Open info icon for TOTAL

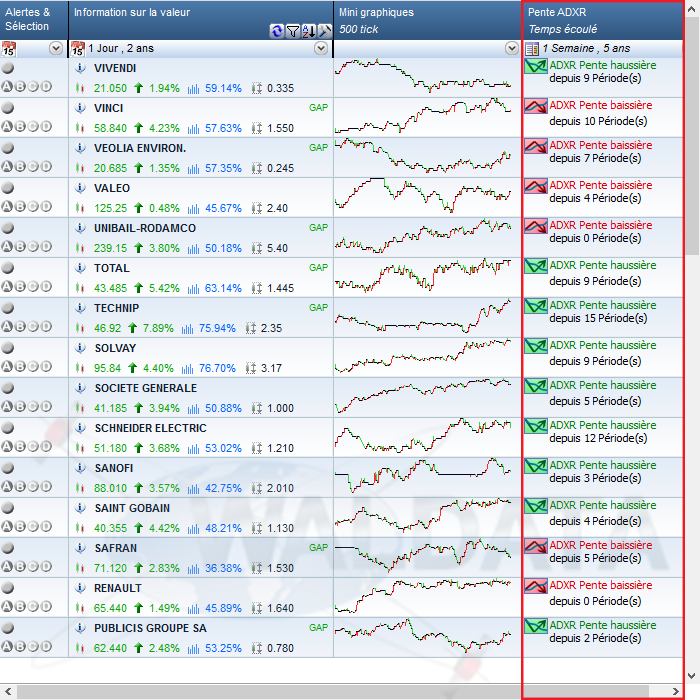click(80, 268)
